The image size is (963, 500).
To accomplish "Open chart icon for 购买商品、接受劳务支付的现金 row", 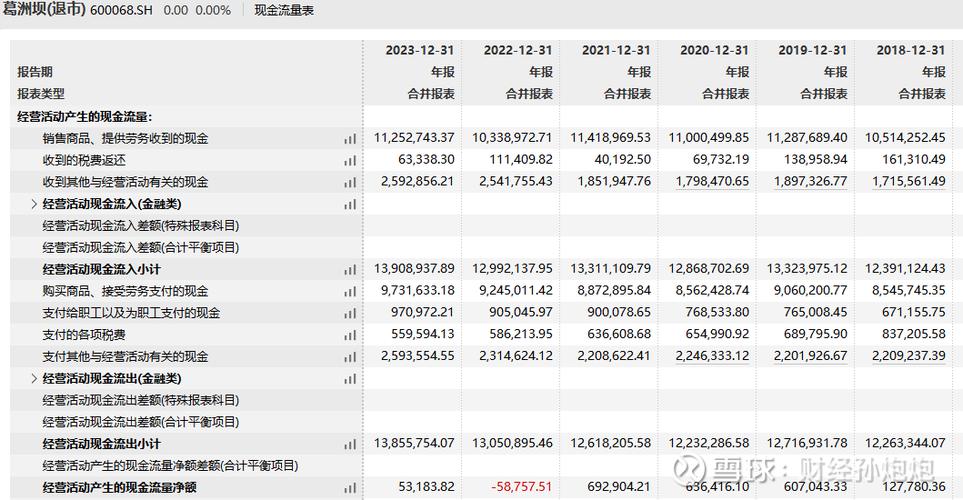I will click(x=350, y=292).
